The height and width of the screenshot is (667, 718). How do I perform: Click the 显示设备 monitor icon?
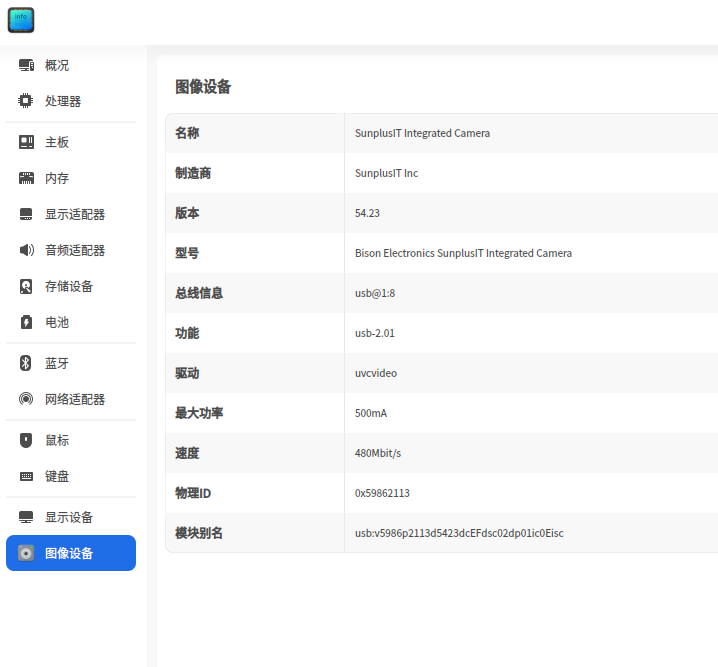[26, 517]
